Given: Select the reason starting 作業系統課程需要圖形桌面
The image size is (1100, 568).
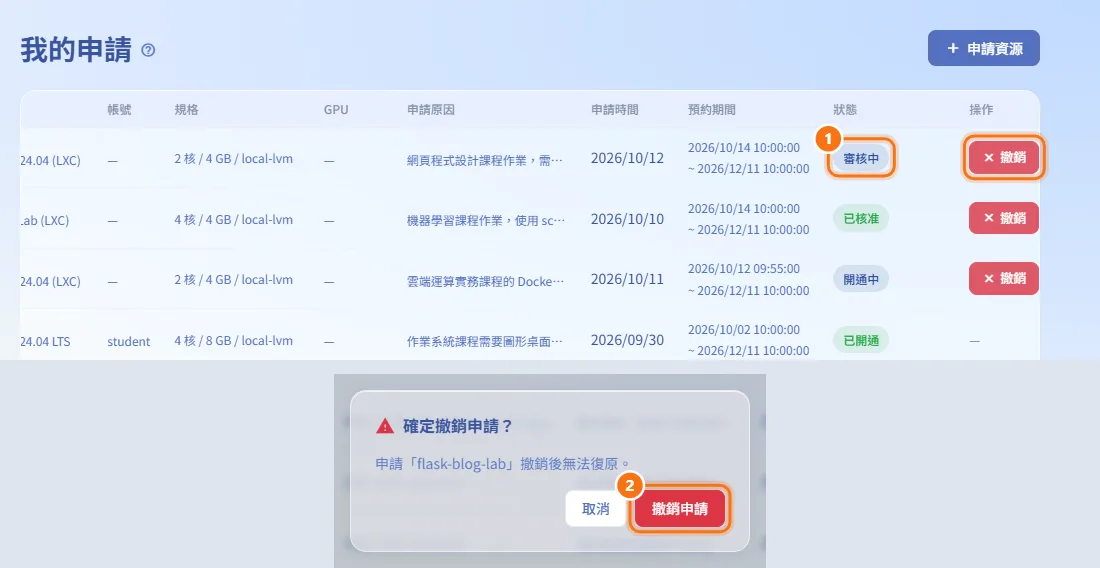Looking at the screenshot, I should pos(485,342).
